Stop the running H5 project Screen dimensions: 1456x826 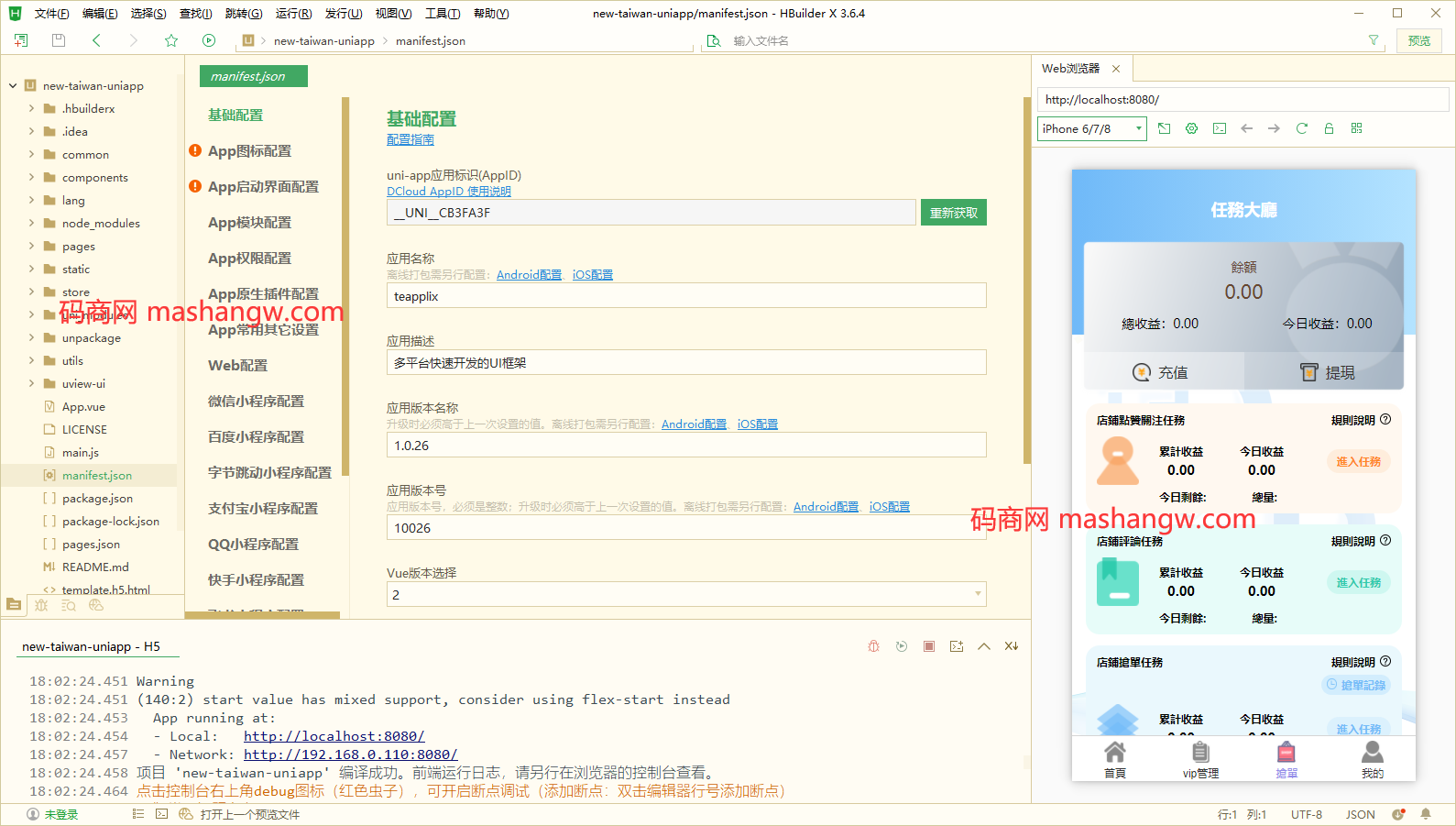tap(929, 646)
